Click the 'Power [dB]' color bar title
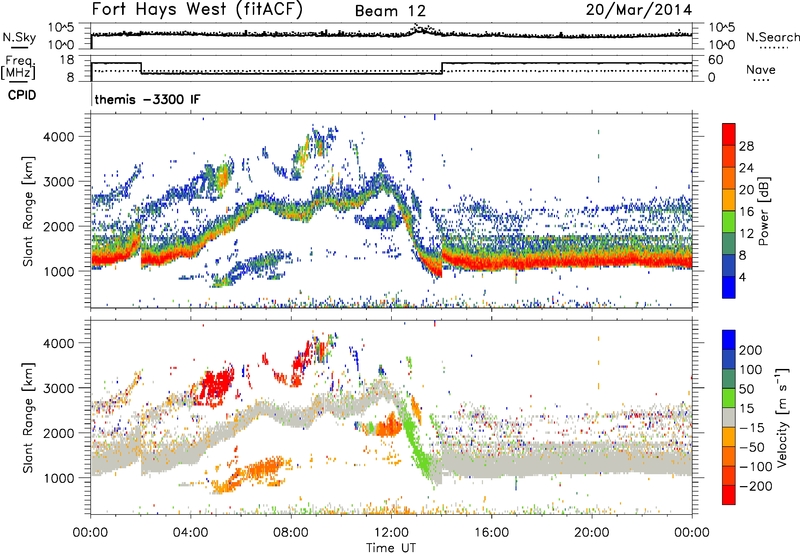 click(764, 211)
